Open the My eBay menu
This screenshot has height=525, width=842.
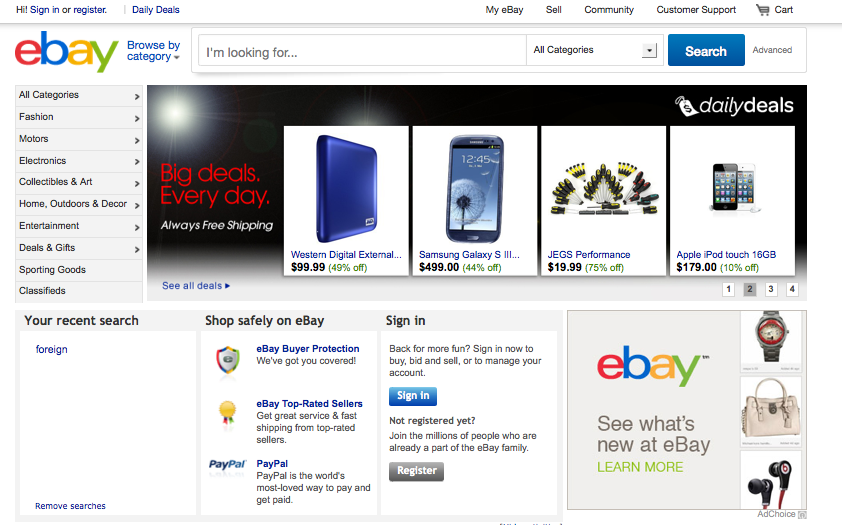(504, 10)
